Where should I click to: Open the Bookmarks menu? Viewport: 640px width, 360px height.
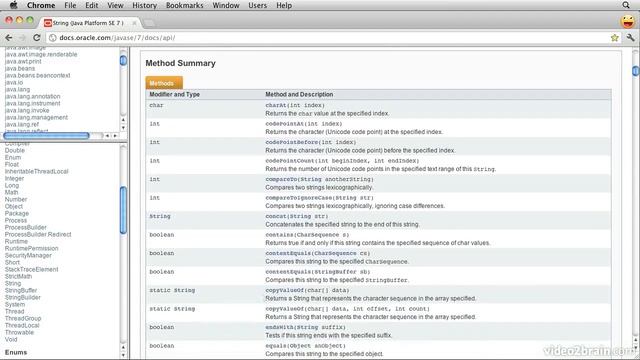(x=184, y=5)
